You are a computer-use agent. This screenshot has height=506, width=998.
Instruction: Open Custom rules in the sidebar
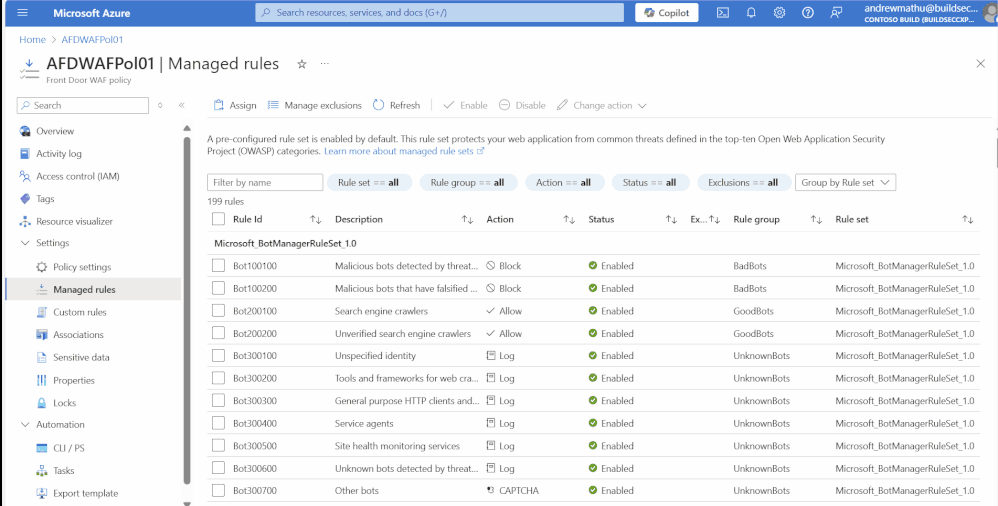pyautogui.click(x=80, y=312)
